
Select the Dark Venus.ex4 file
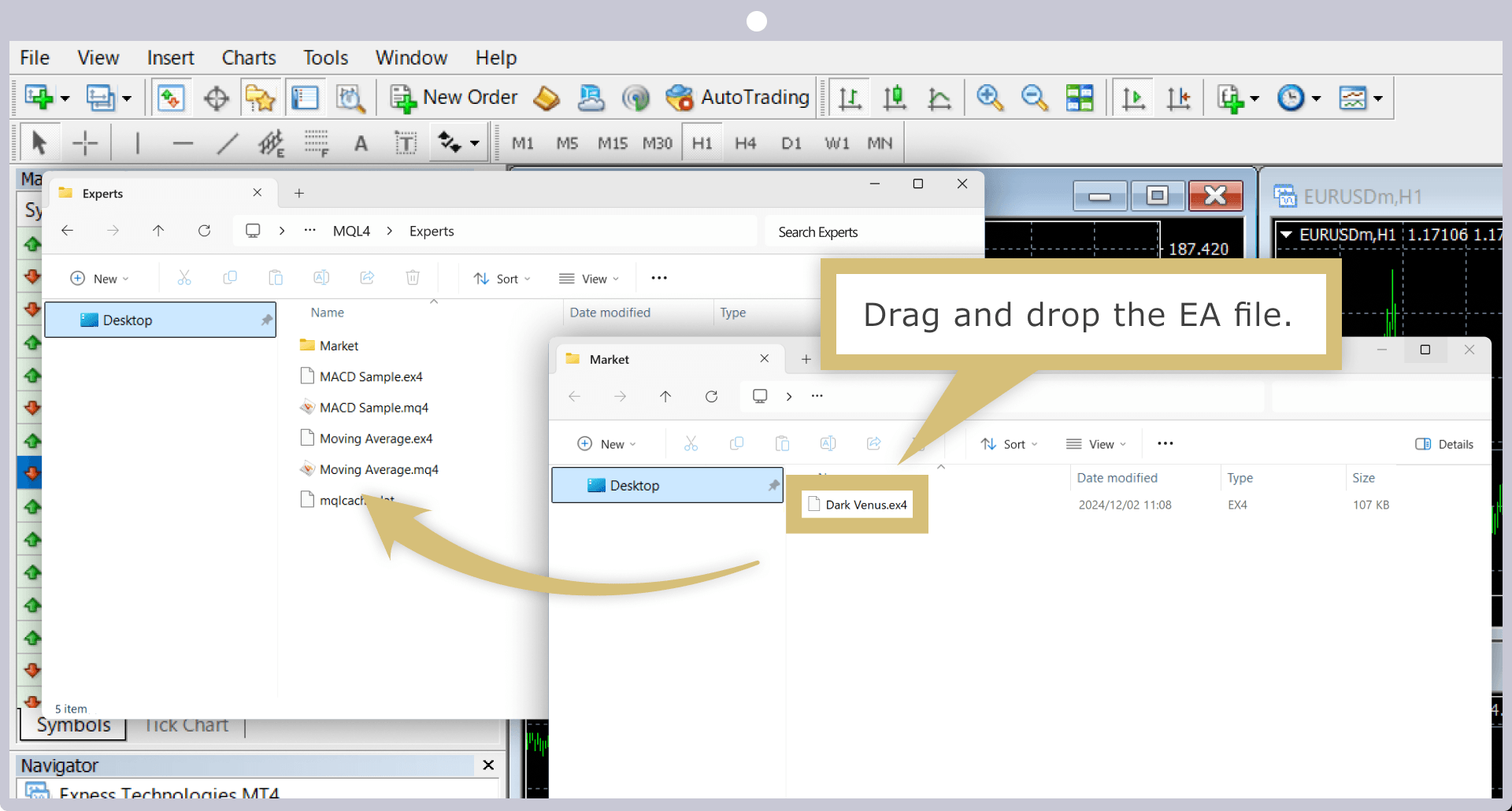click(x=857, y=505)
